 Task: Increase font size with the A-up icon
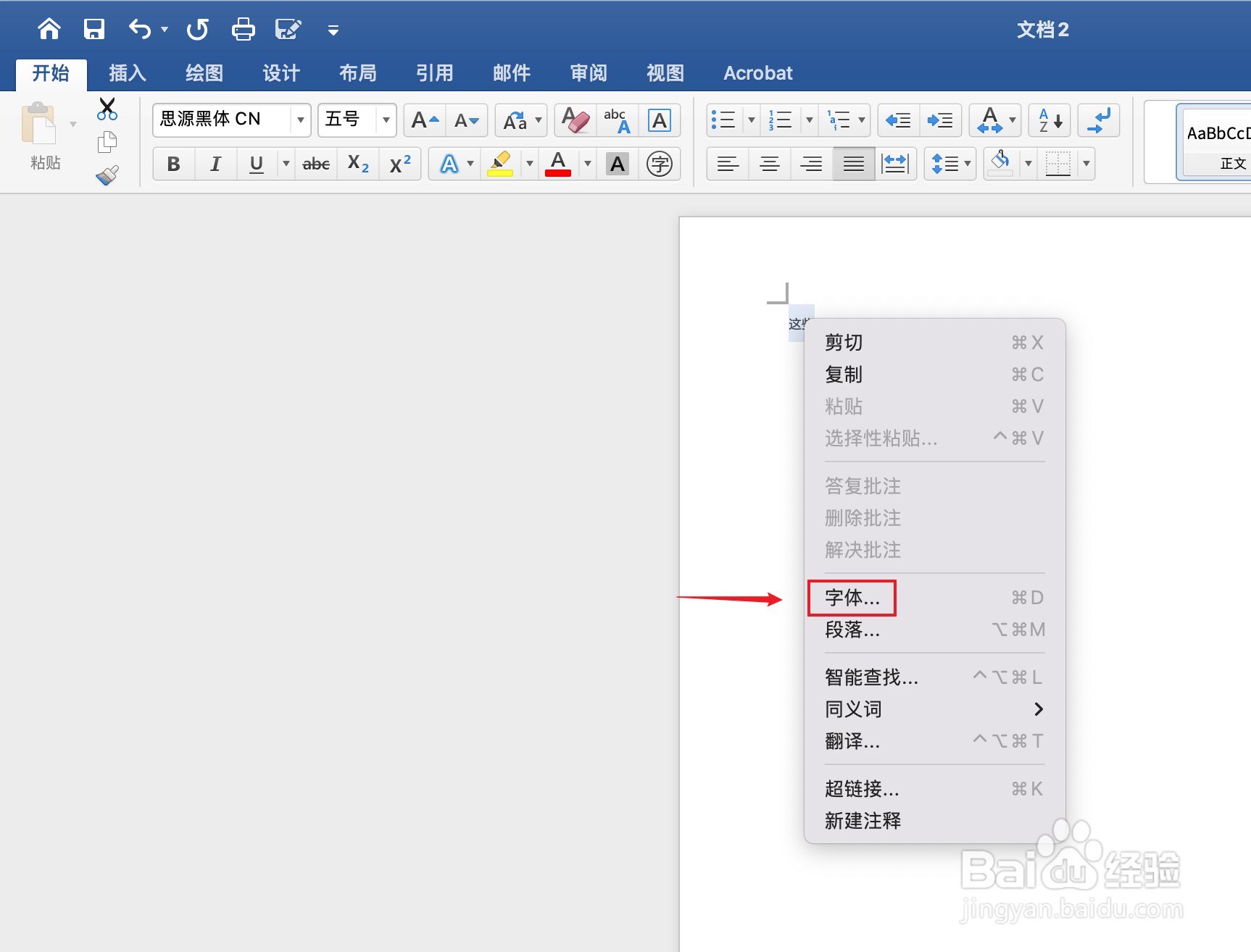point(425,120)
